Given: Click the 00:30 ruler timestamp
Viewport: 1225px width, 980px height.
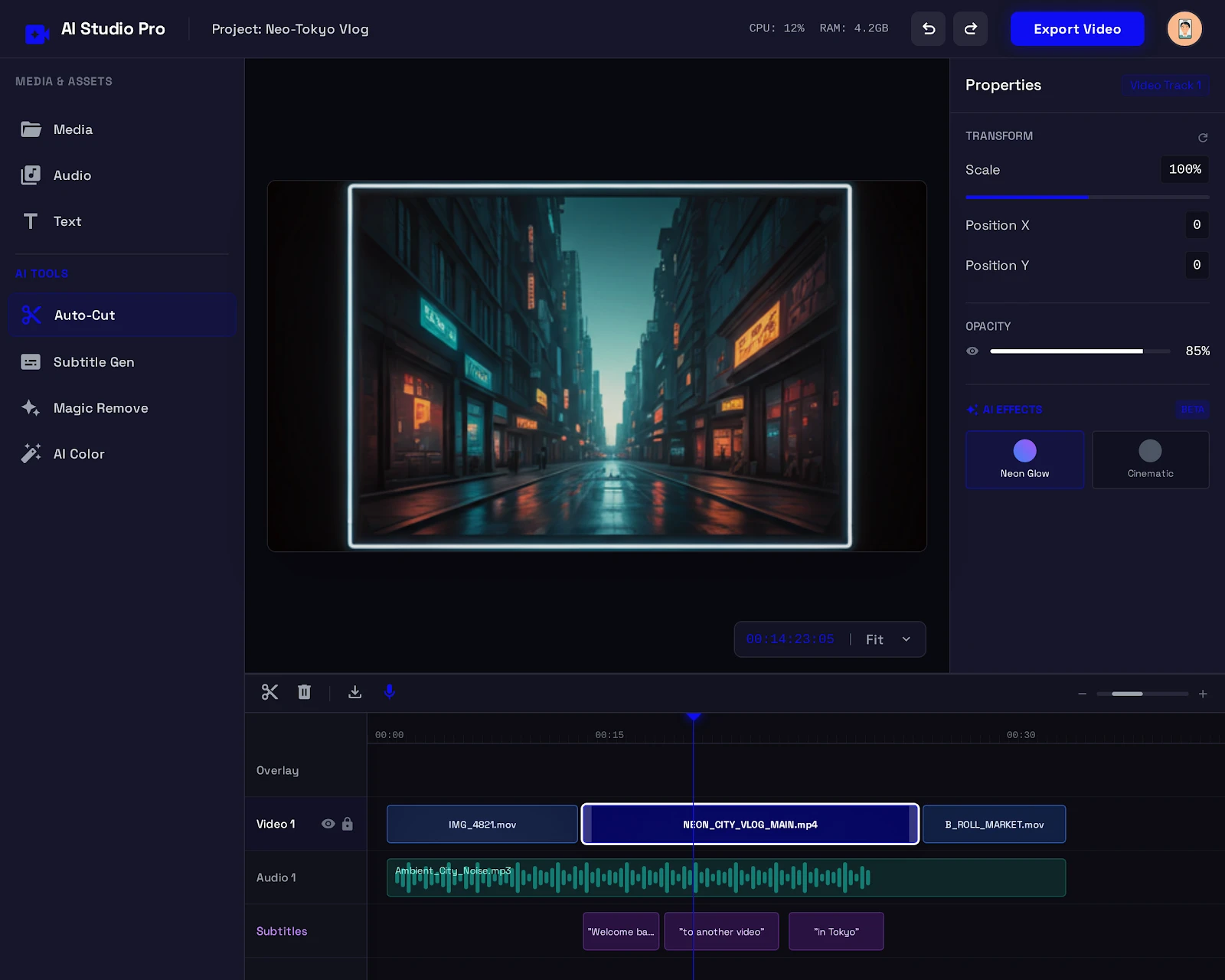Looking at the screenshot, I should [1021, 735].
